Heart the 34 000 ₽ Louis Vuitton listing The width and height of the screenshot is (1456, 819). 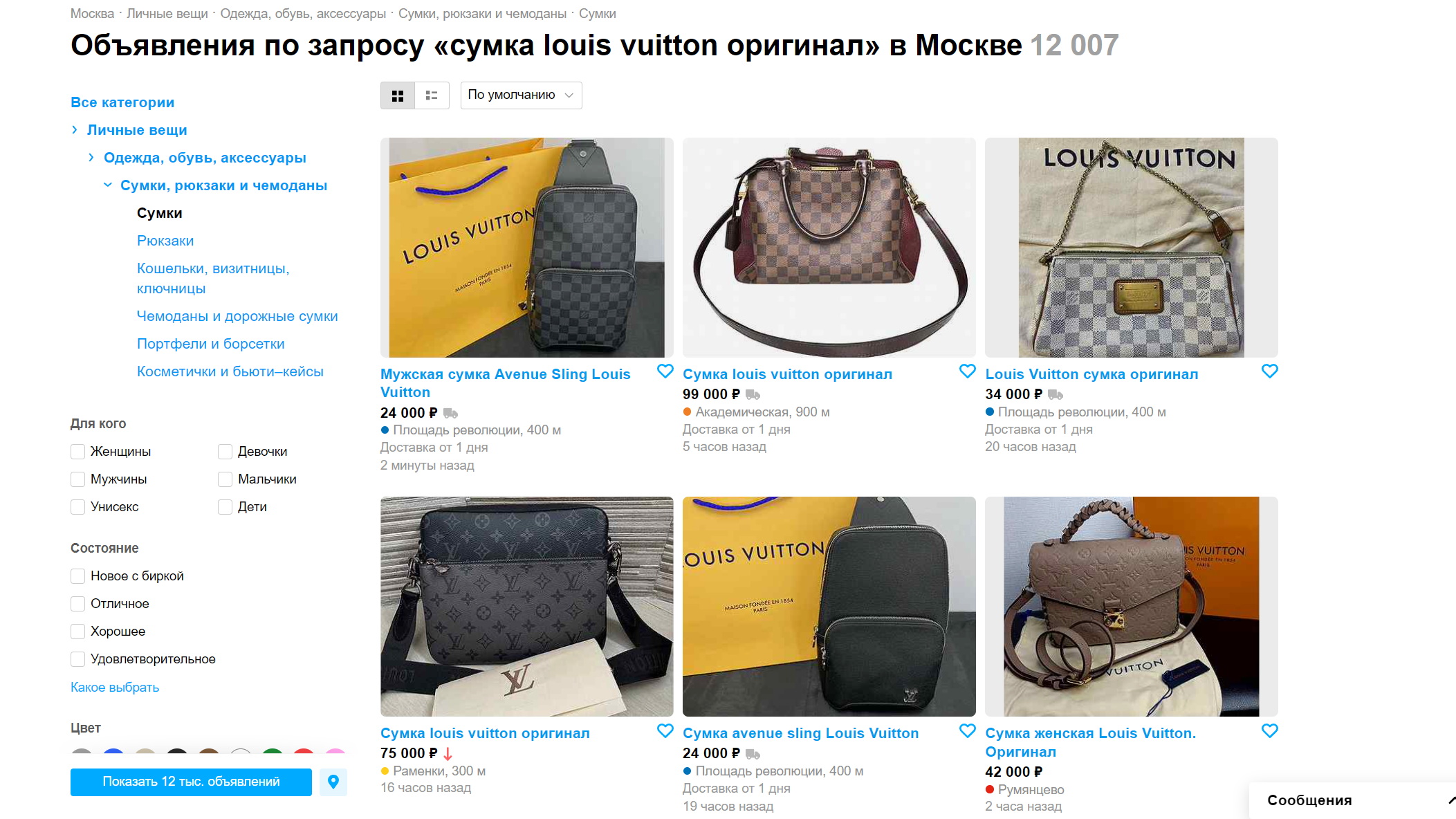point(1269,371)
